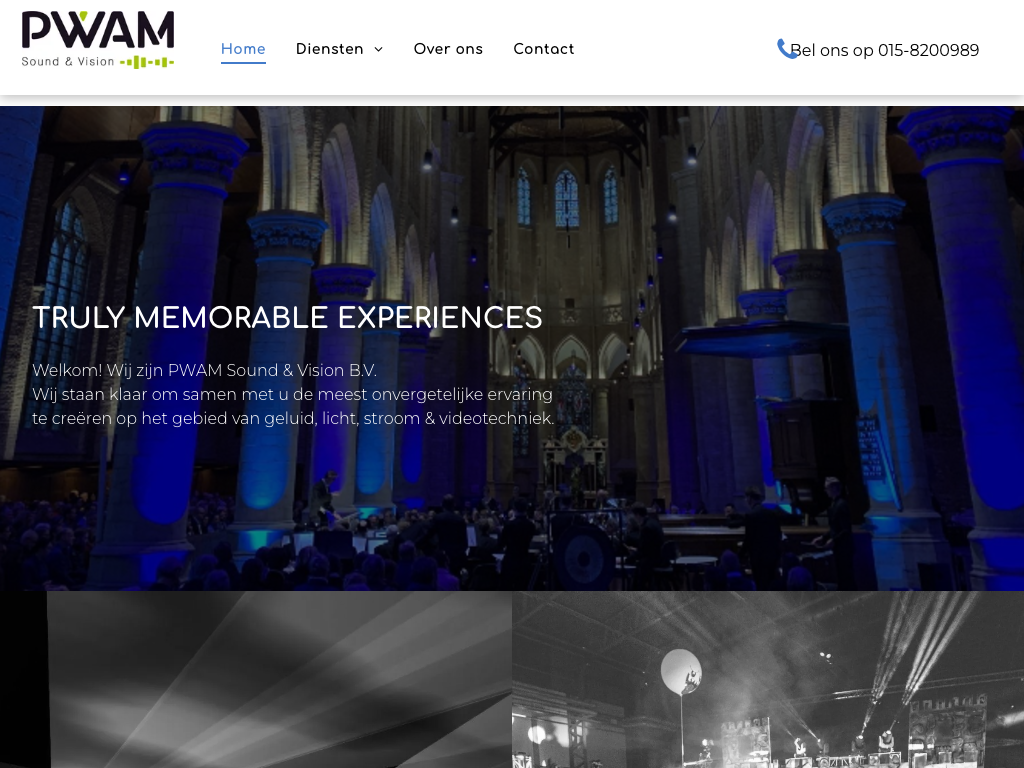1024x768 pixels.
Task: Click the Sound & Vision tagline text
Action: (68, 62)
